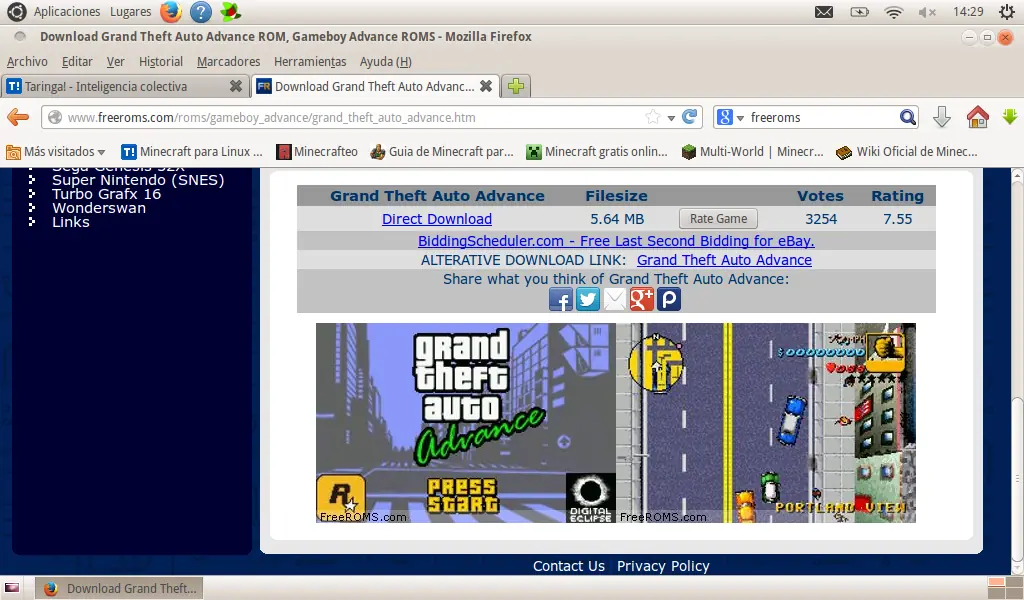1024x600 pixels.
Task: Share on Twitter icon
Action: [588, 300]
